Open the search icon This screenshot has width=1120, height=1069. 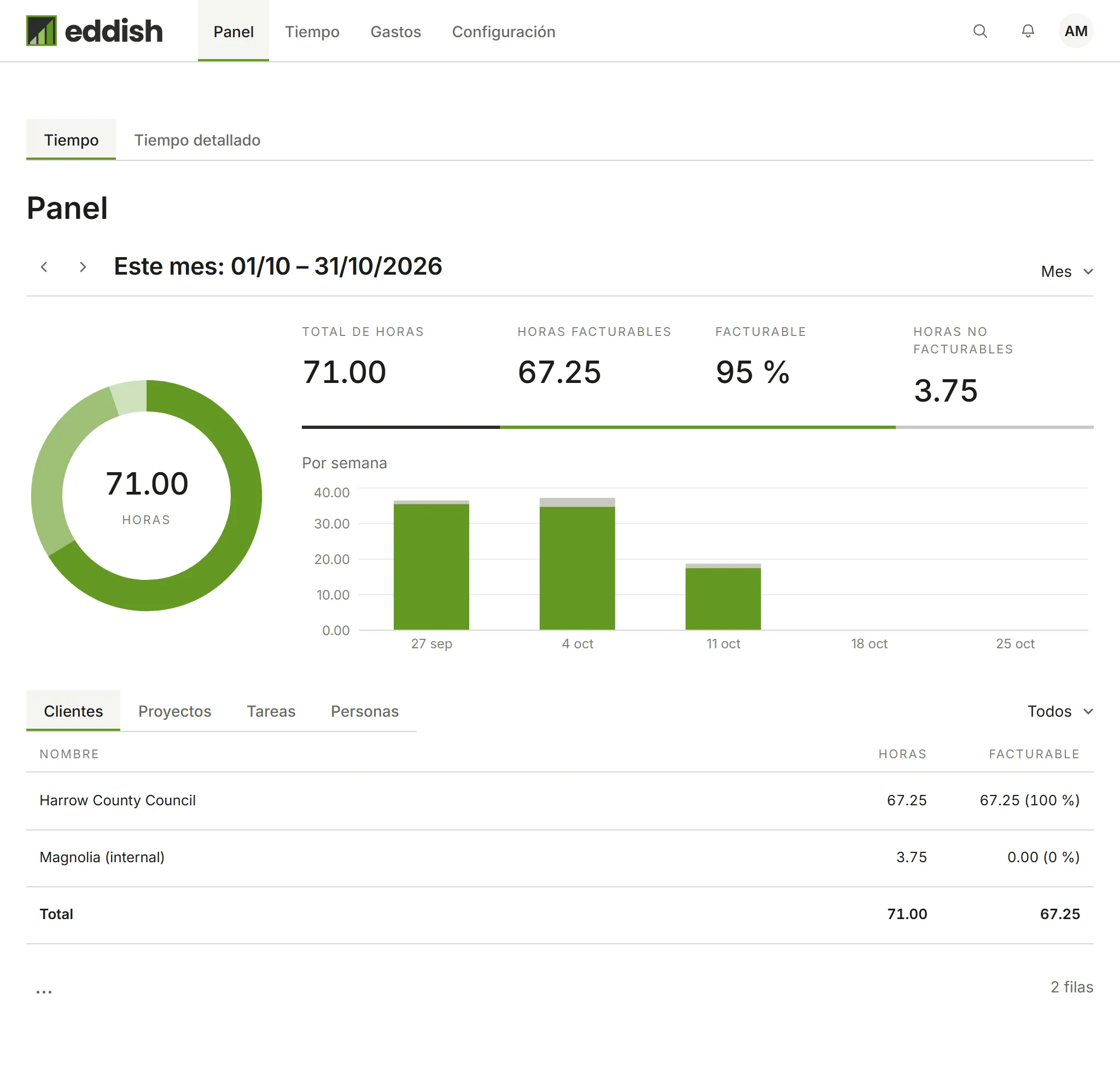point(980,31)
